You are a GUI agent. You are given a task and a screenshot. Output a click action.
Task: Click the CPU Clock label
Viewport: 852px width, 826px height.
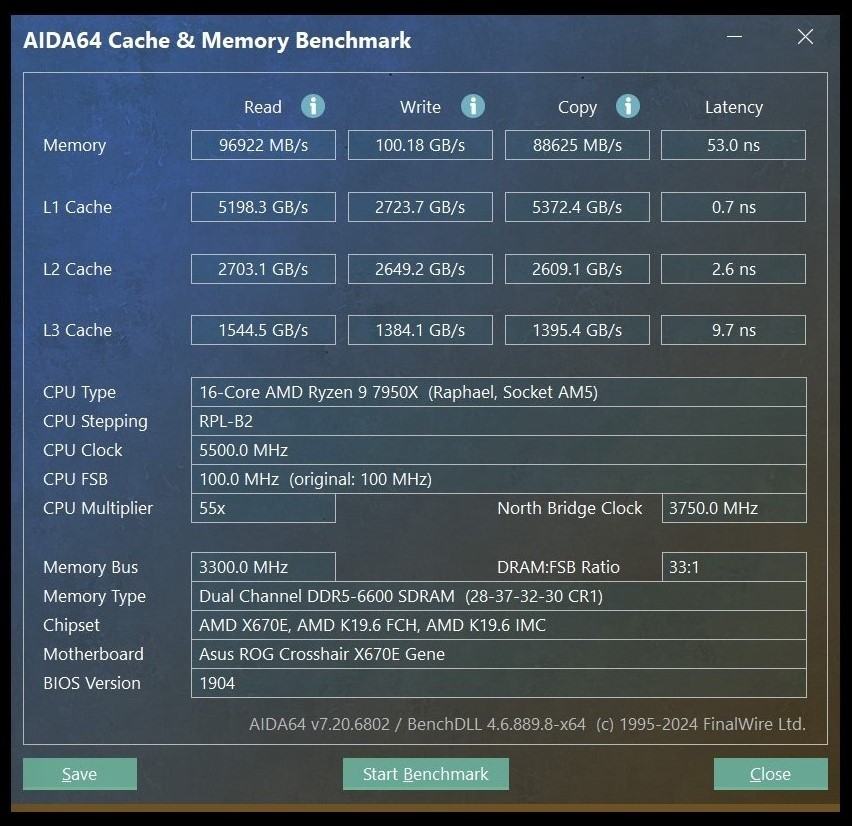pos(83,450)
